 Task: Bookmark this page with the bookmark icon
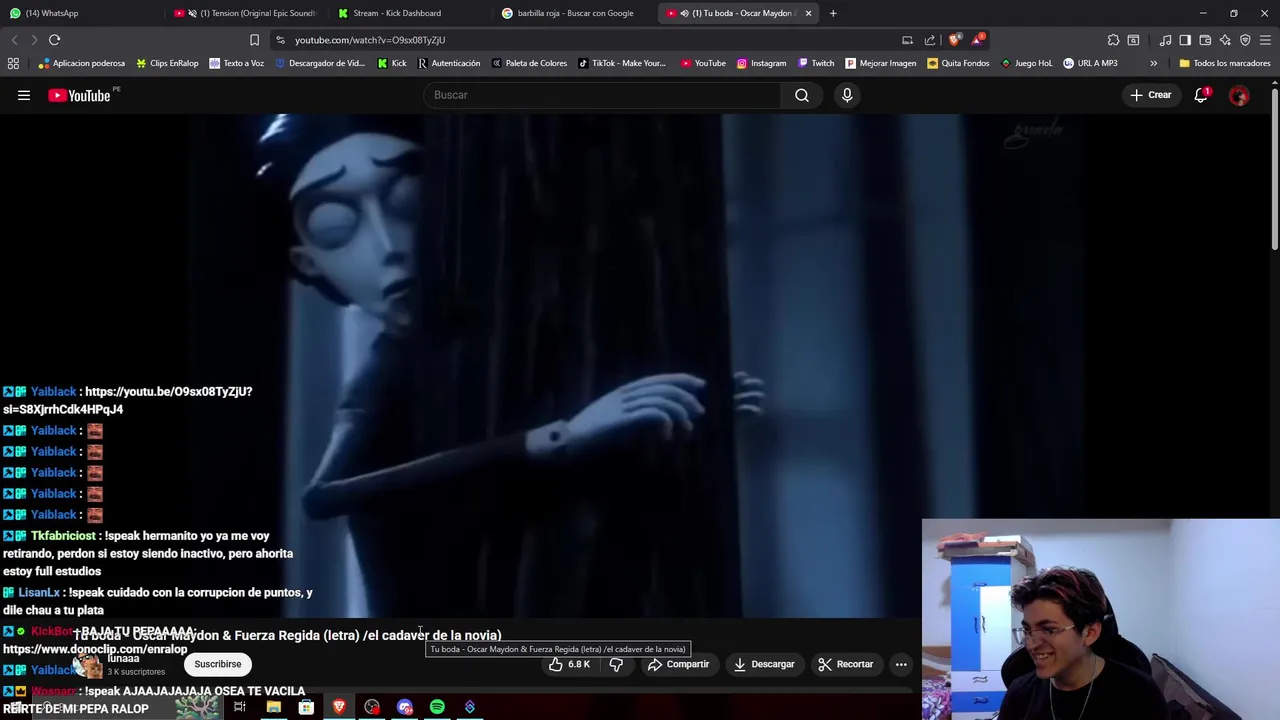[x=254, y=40]
